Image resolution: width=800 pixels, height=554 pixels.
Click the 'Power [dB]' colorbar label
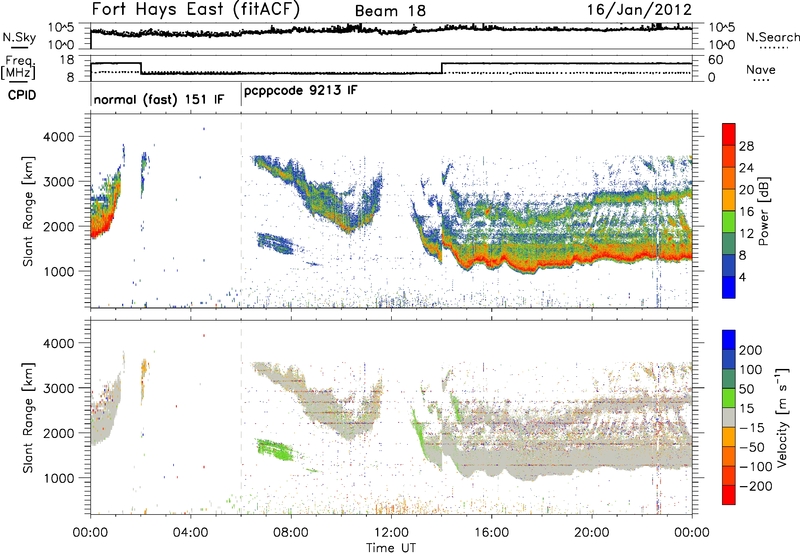pyautogui.click(x=763, y=211)
